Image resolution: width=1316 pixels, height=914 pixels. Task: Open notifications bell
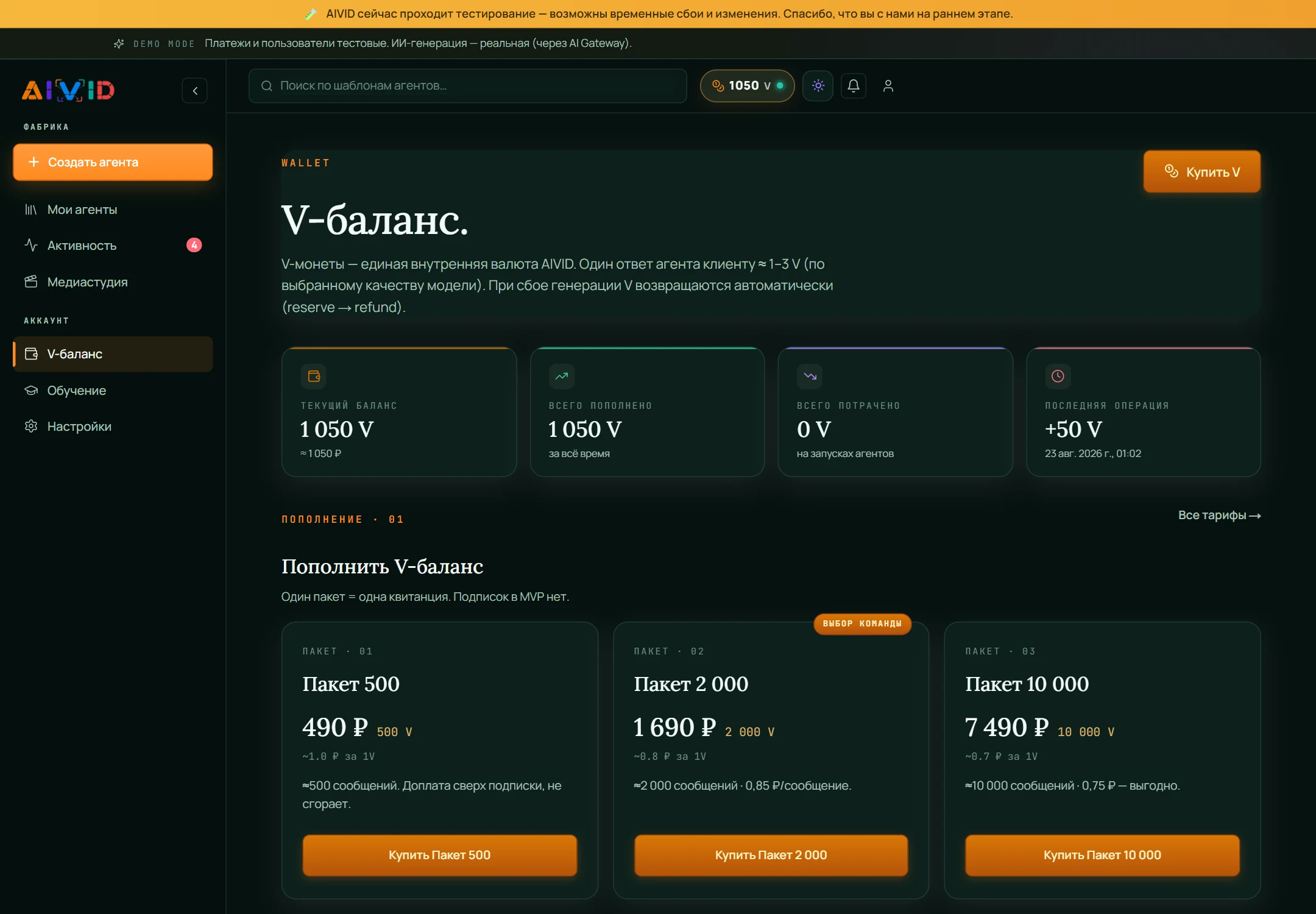click(x=854, y=86)
